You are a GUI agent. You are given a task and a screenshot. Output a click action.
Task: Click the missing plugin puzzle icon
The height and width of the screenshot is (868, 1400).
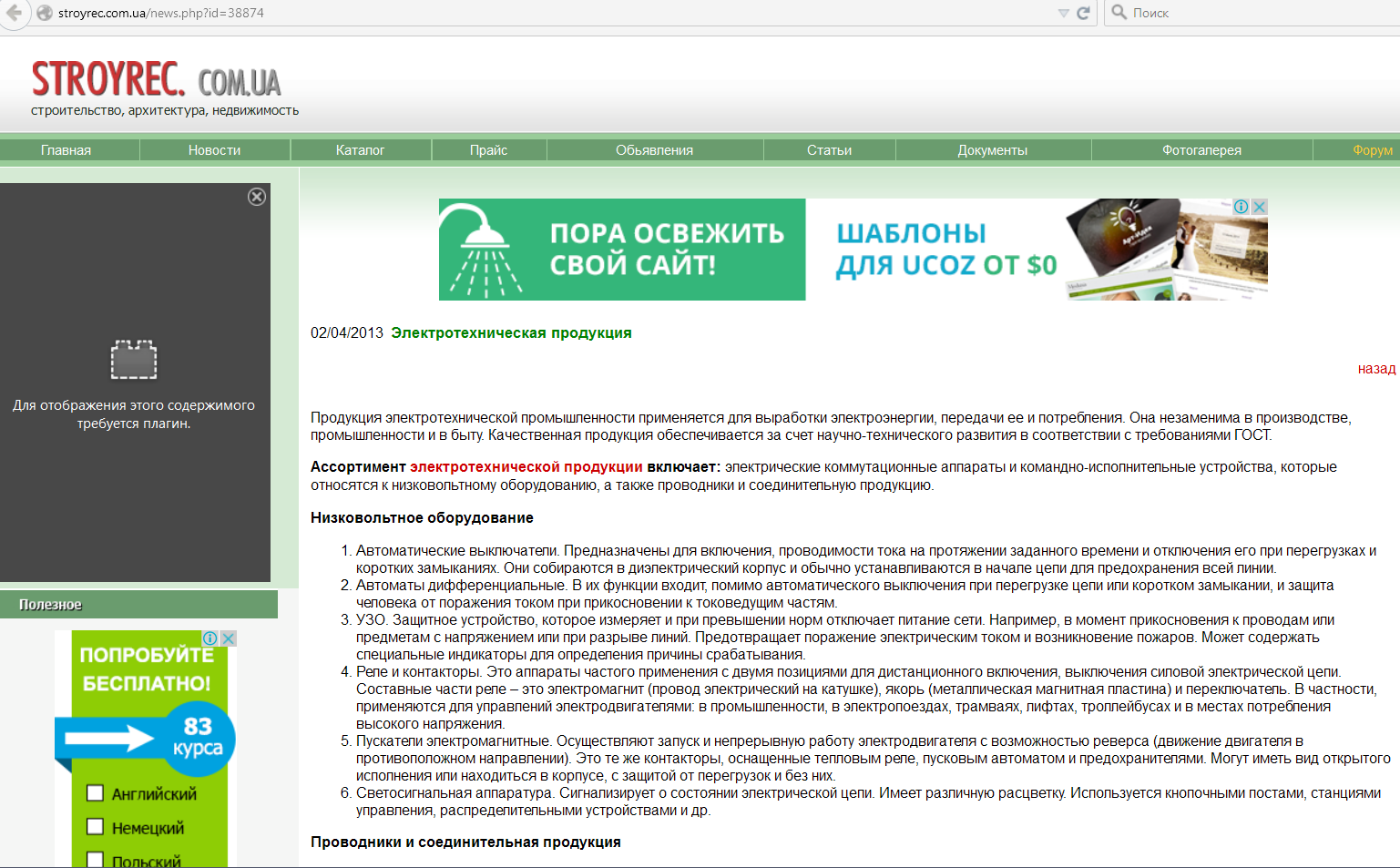(134, 359)
